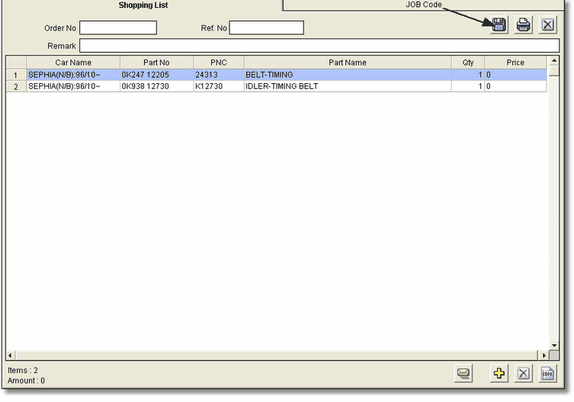Screen dimensions: 574x402
Task: Click the blue document export icon
Action: coord(547,373)
